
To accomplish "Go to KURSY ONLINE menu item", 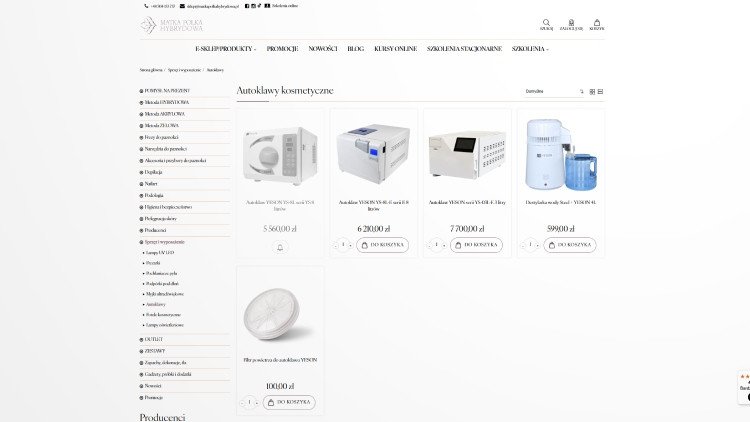I will pos(395,48).
